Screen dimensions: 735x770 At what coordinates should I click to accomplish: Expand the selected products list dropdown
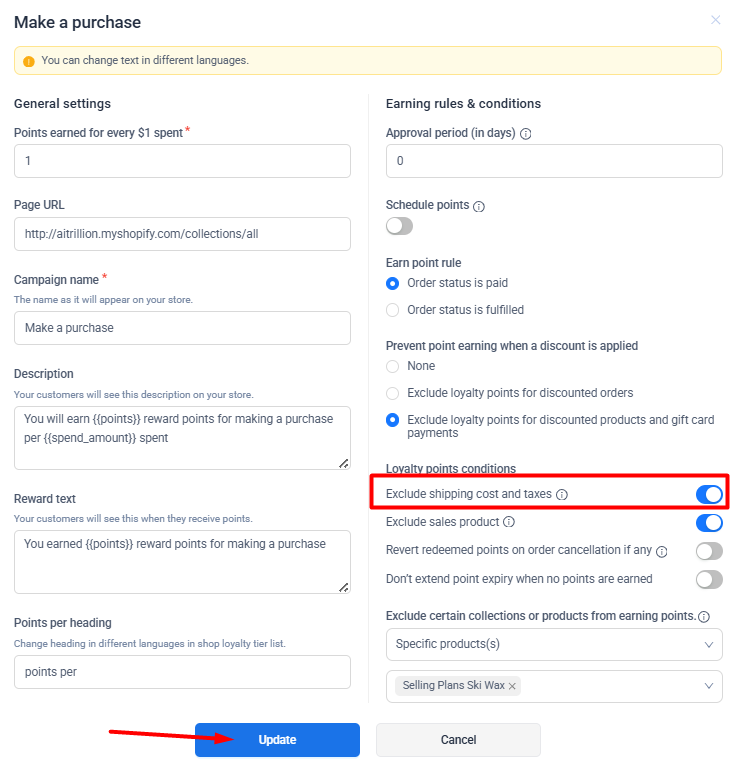click(709, 686)
